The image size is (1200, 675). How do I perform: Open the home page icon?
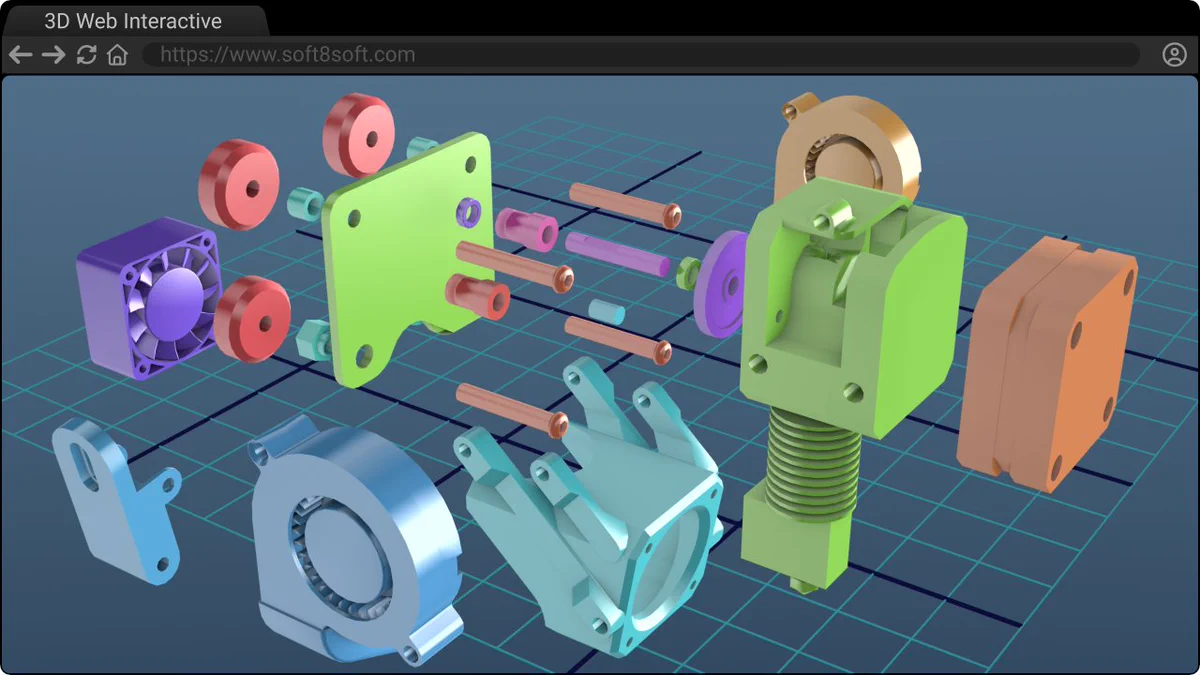tap(117, 55)
